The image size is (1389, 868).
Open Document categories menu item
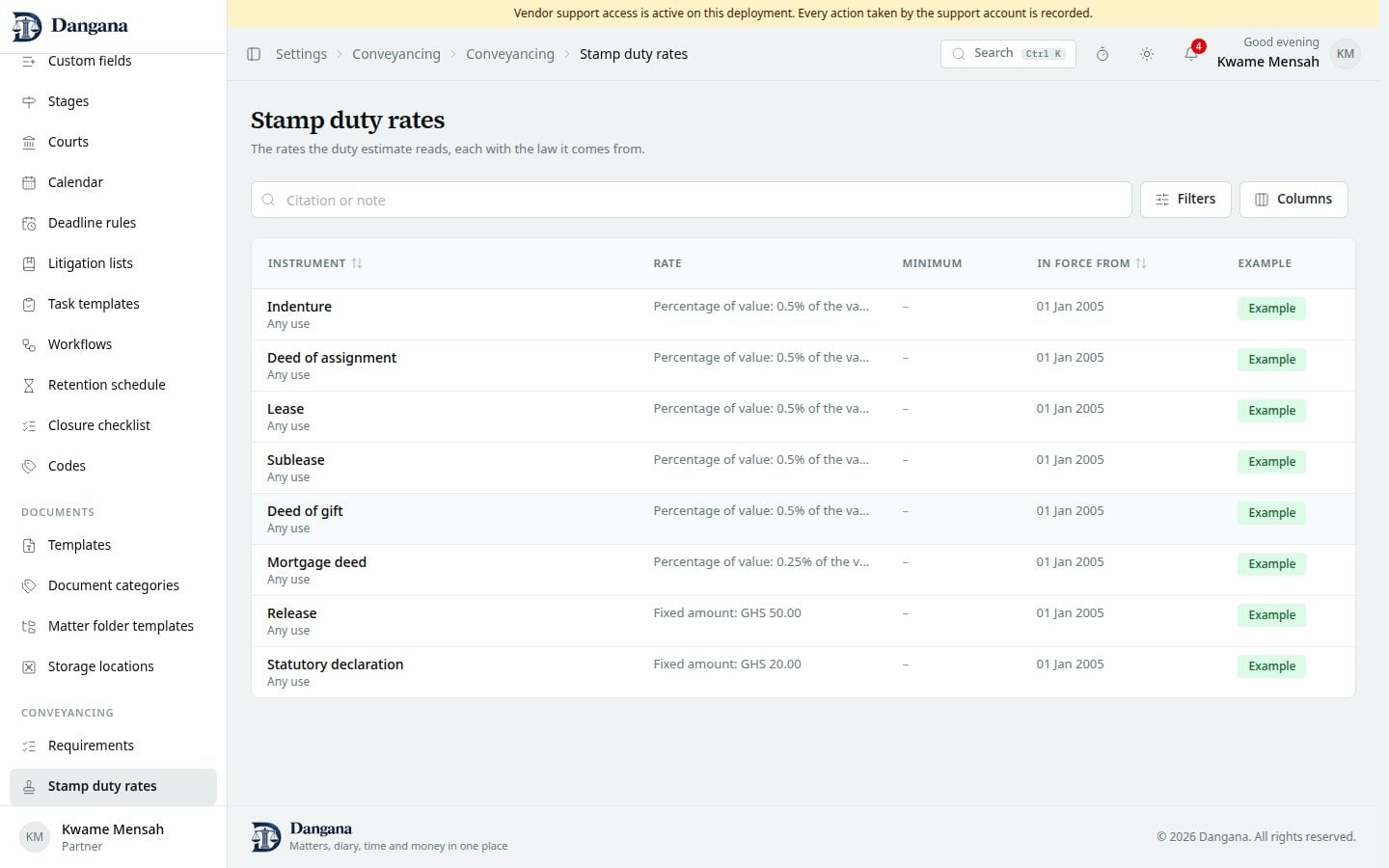point(113,585)
